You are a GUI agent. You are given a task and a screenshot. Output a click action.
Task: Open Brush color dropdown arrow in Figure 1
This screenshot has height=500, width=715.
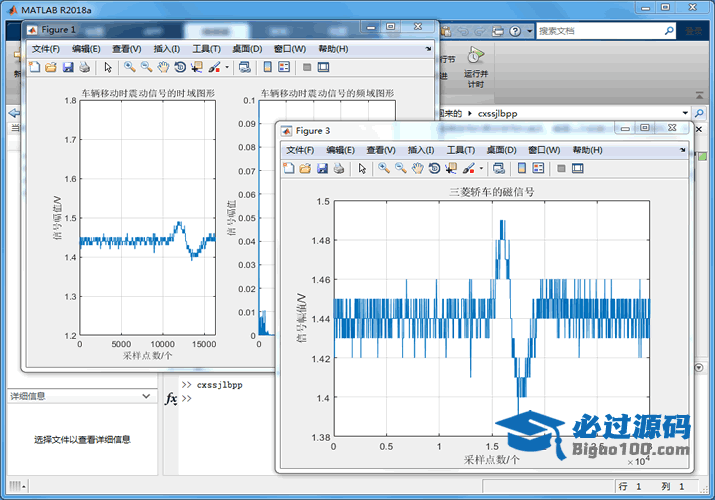(x=227, y=67)
